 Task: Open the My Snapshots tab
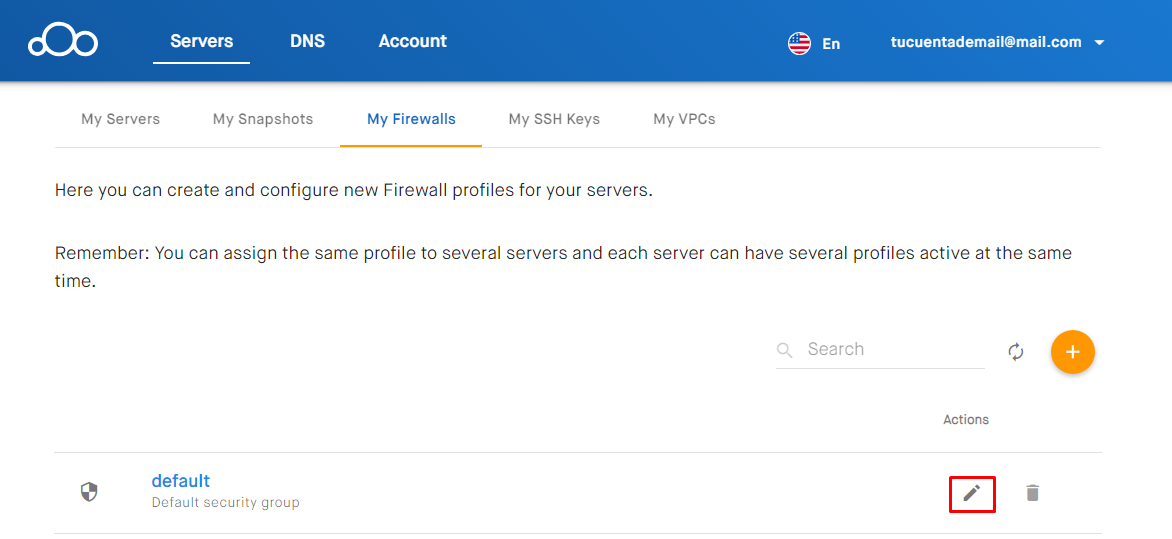click(263, 119)
